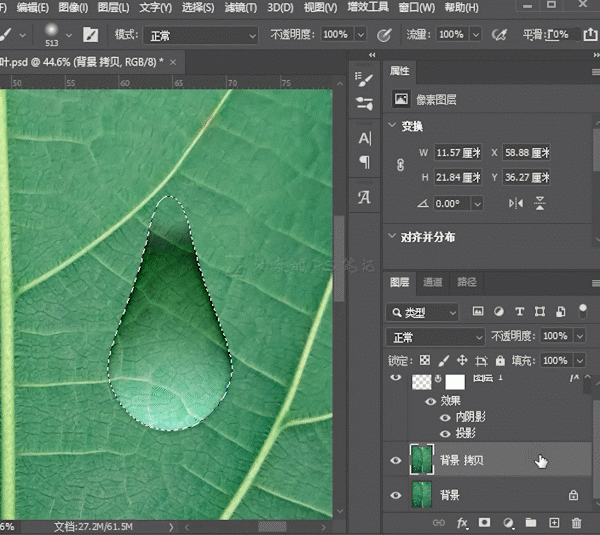Open rotation angle dropdown
Viewport: 600px width, 535px height.
(x=477, y=204)
